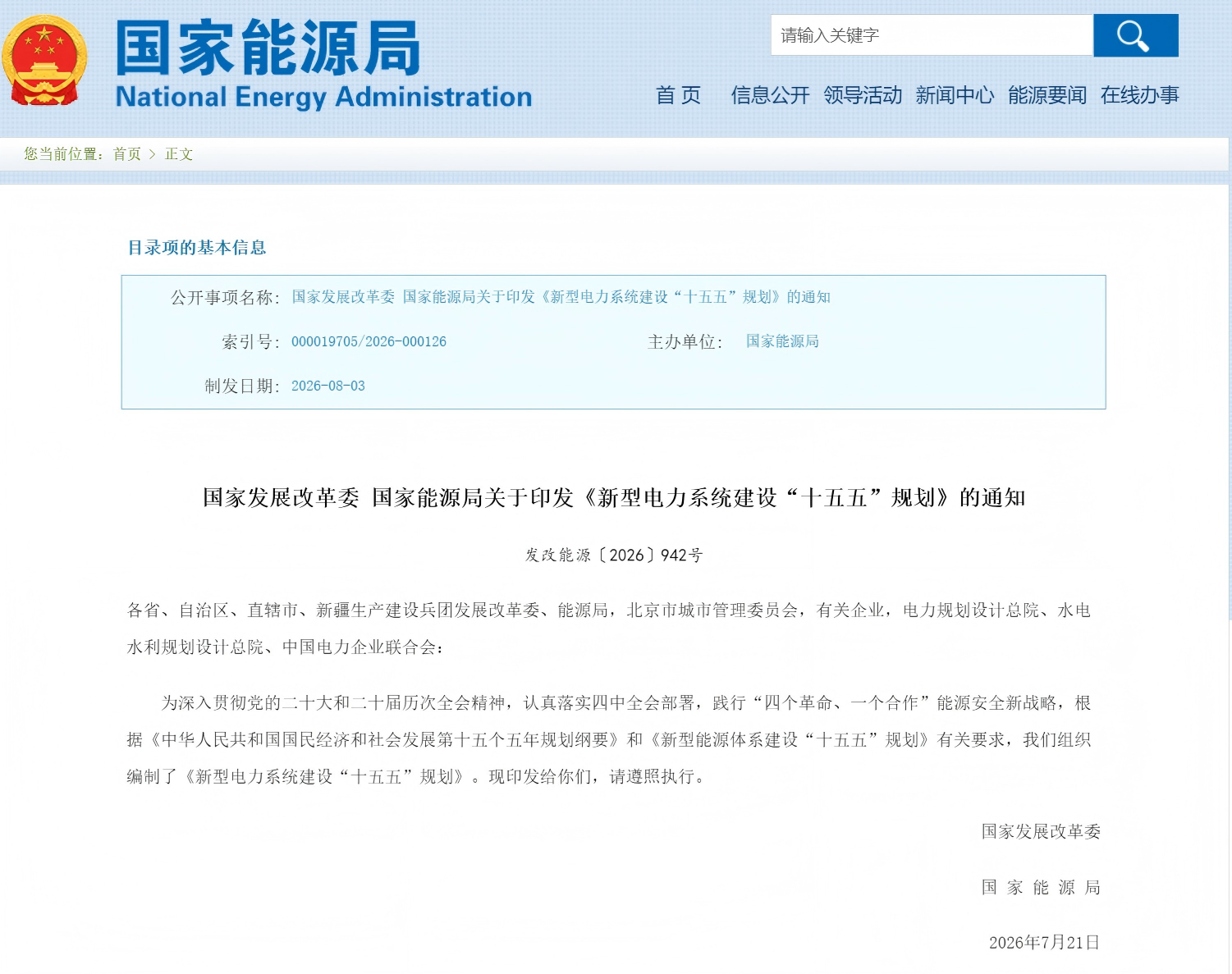The image size is (1232, 974).
Task: Open the 新闻中心 navigation item
Action: [955, 95]
